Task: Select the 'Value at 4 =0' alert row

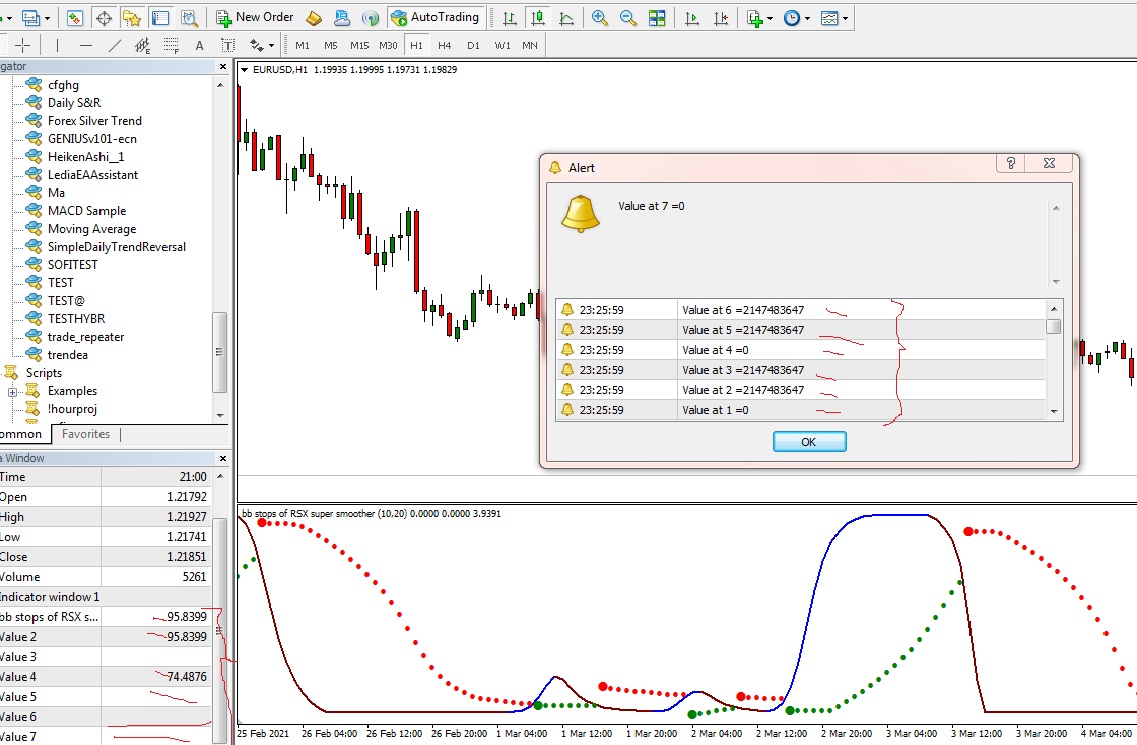Action: click(800, 350)
